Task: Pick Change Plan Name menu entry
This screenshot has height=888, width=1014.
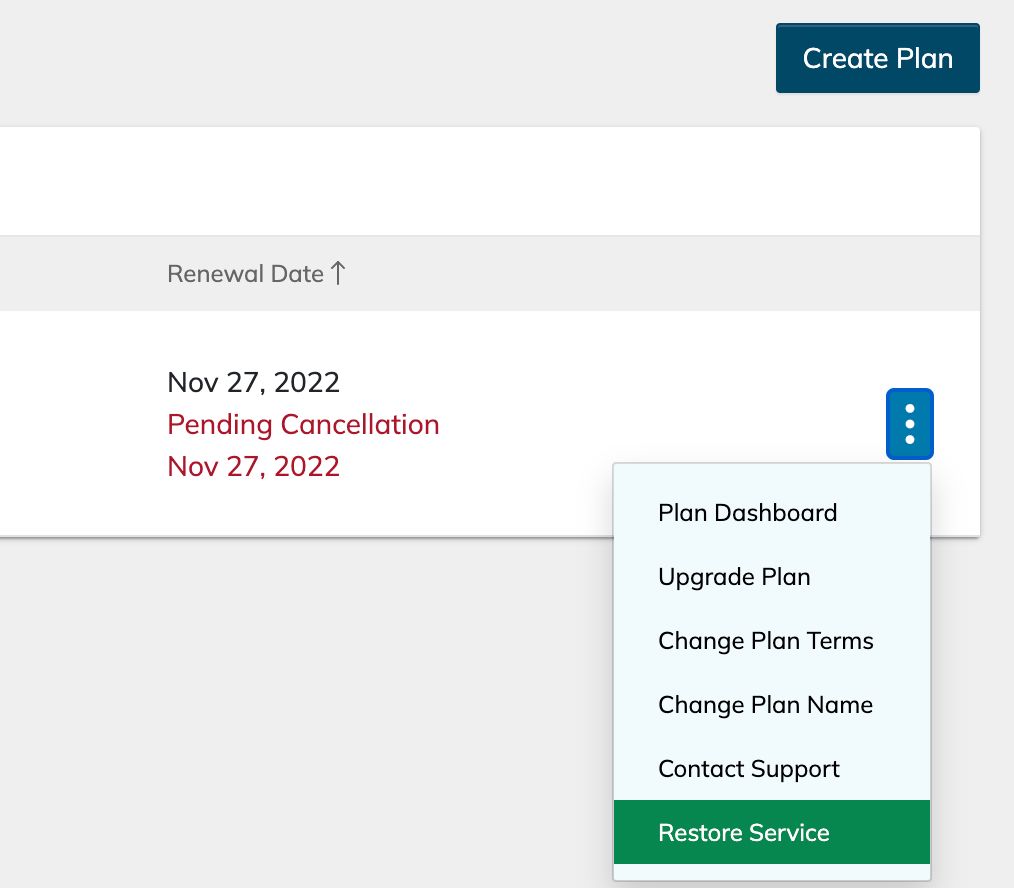Action: tap(765, 705)
